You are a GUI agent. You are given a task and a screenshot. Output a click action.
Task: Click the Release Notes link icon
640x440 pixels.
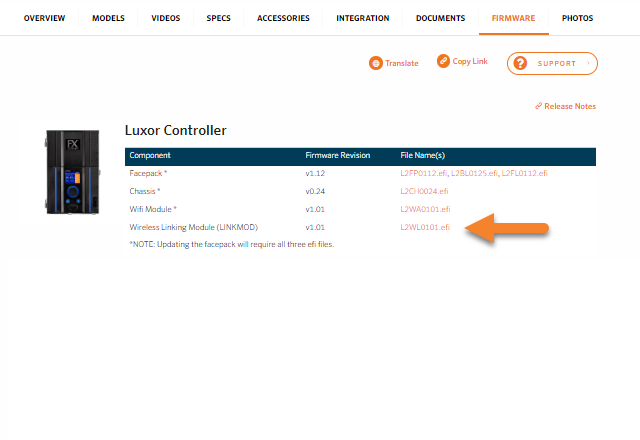click(539, 106)
